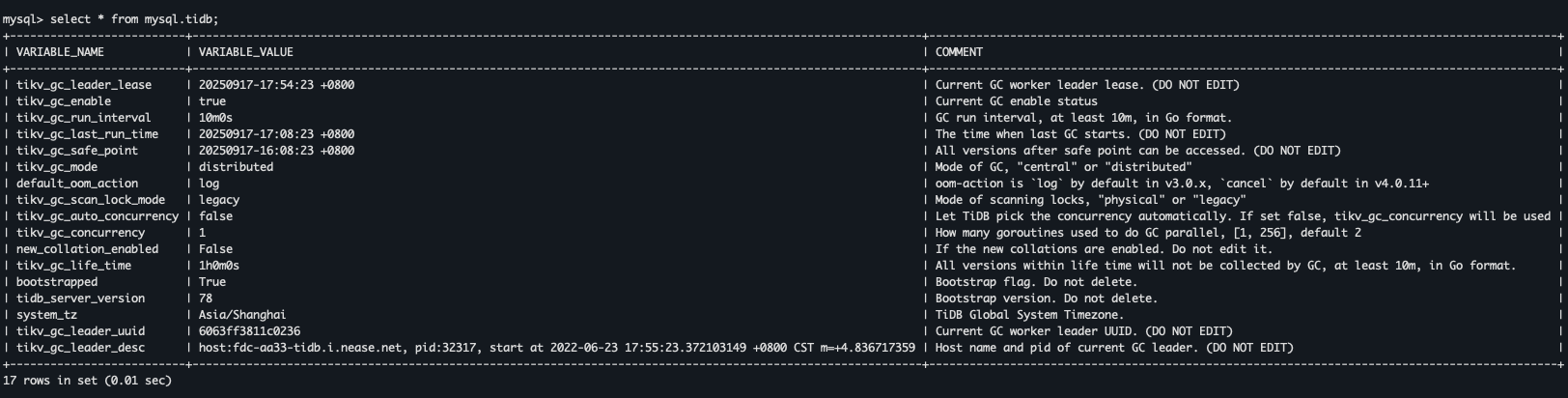Screen dimensions: 1568x398
Task: Click the VARIABLE_VALUE column header
Action: 245,52
